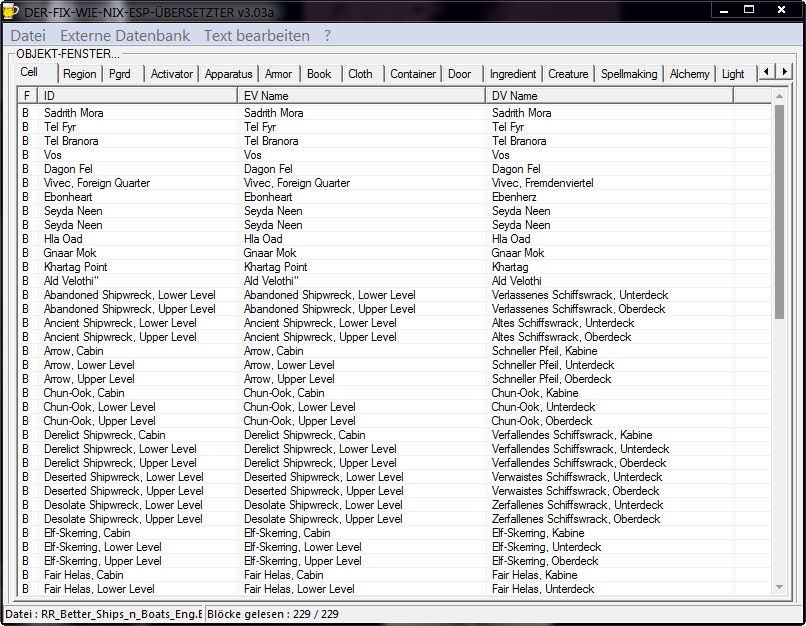Open the Text bearbeiten menu

pos(256,35)
